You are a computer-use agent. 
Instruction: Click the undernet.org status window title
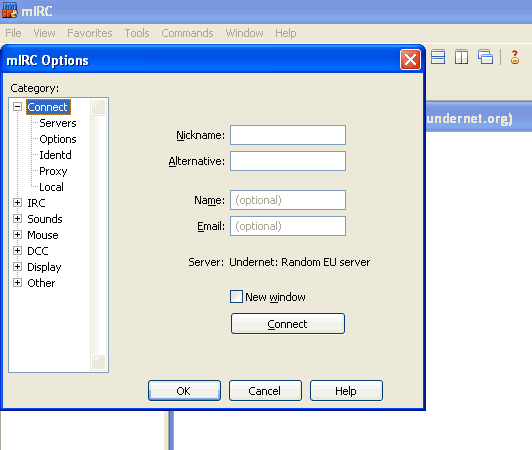[x=469, y=118]
